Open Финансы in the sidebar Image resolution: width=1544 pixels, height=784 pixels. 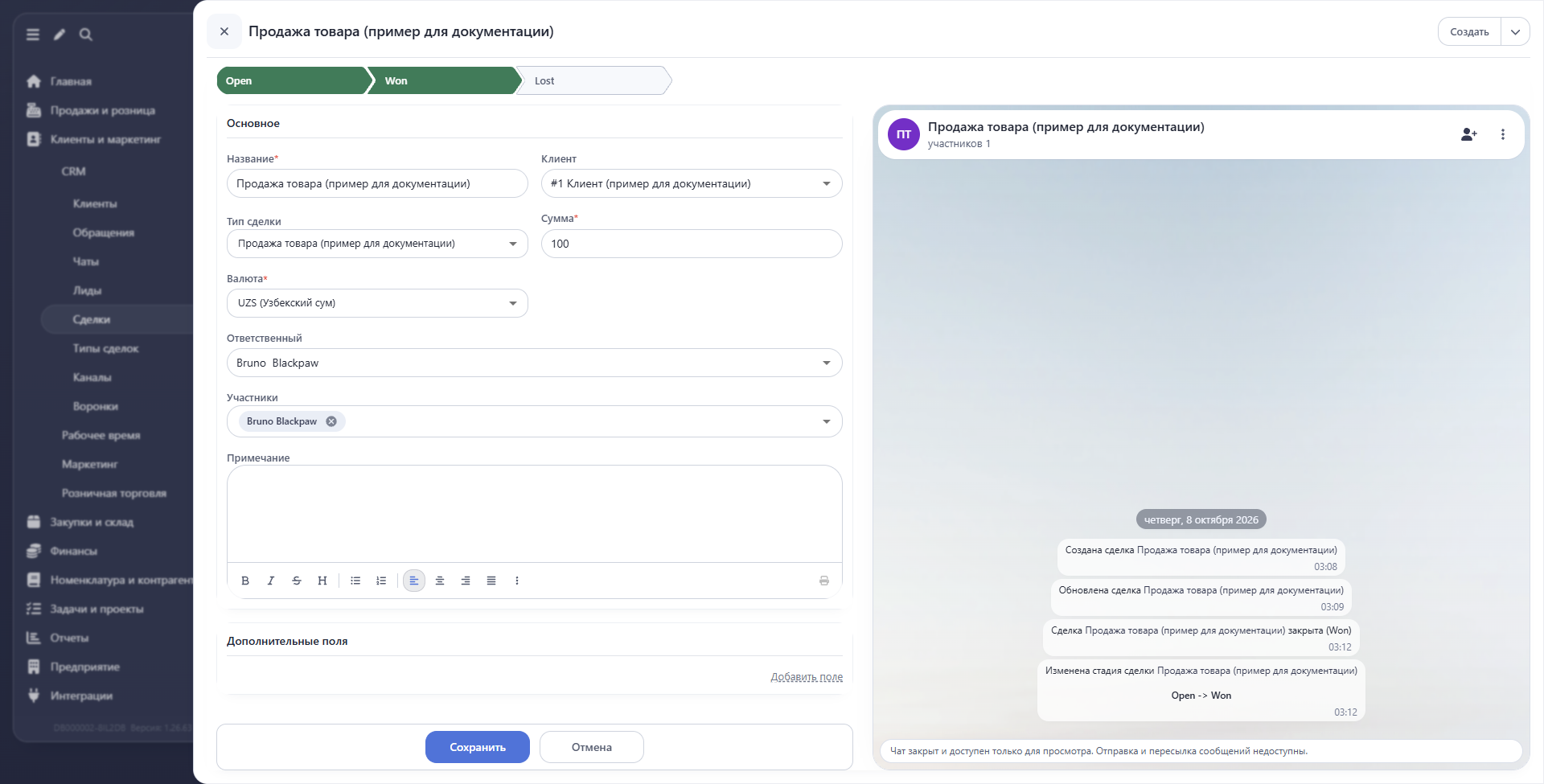pyautogui.click(x=74, y=551)
